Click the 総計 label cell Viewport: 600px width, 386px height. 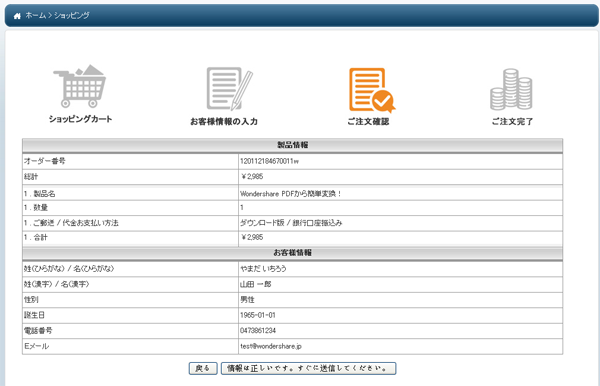pyautogui.click(x=130, y=177)
